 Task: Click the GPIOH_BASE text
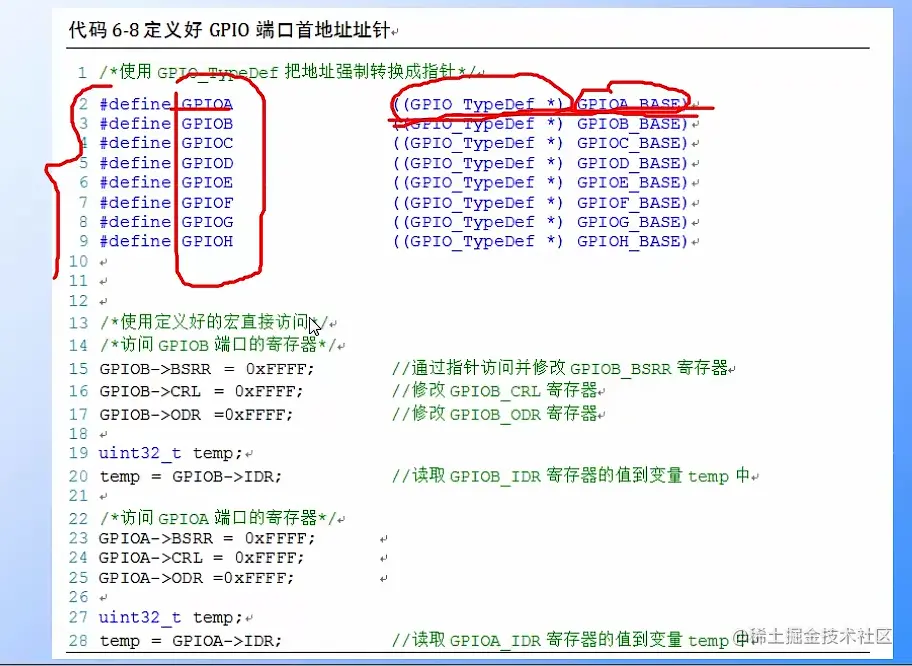[x=628, y=241]
